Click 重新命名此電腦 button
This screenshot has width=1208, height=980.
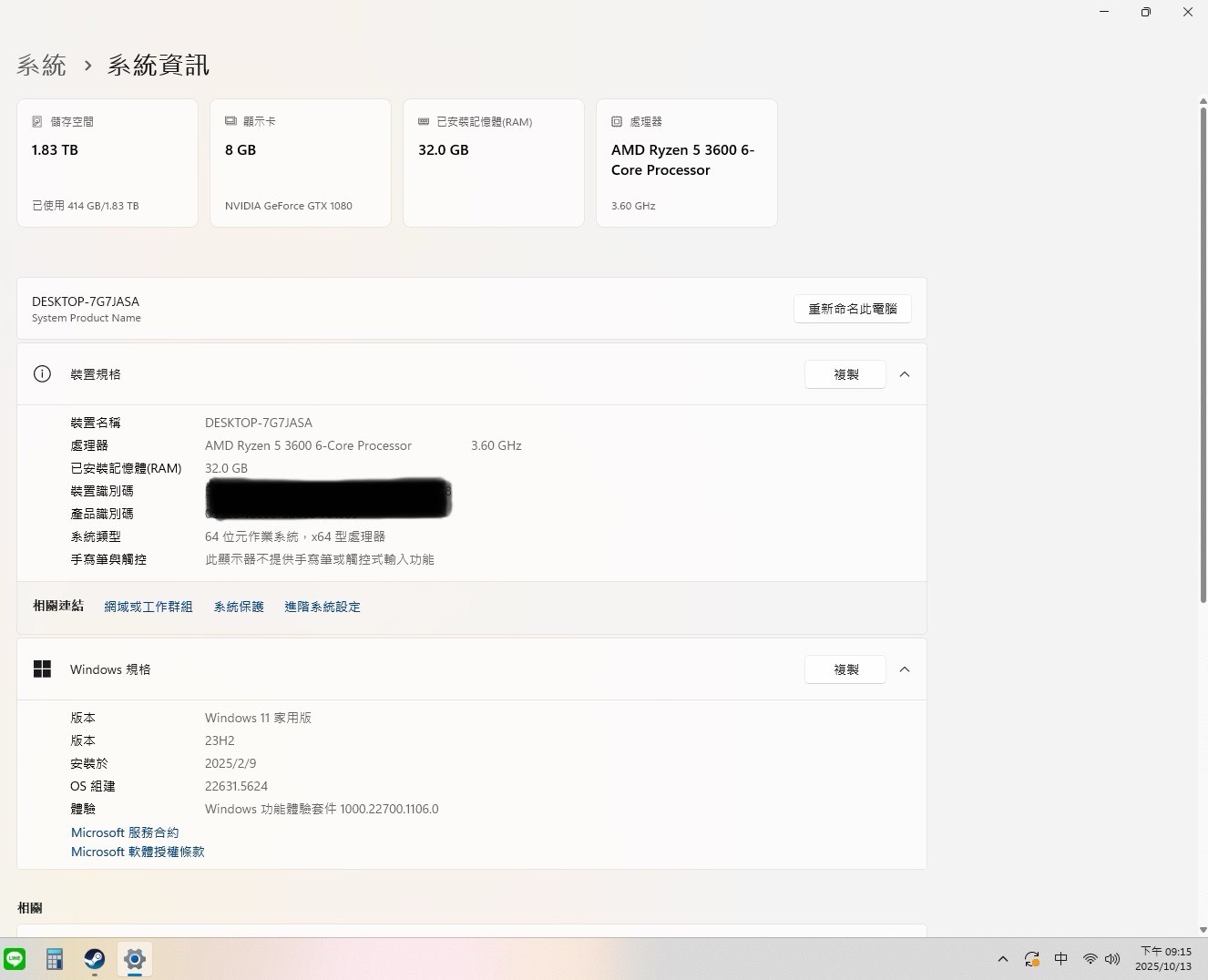852,309
